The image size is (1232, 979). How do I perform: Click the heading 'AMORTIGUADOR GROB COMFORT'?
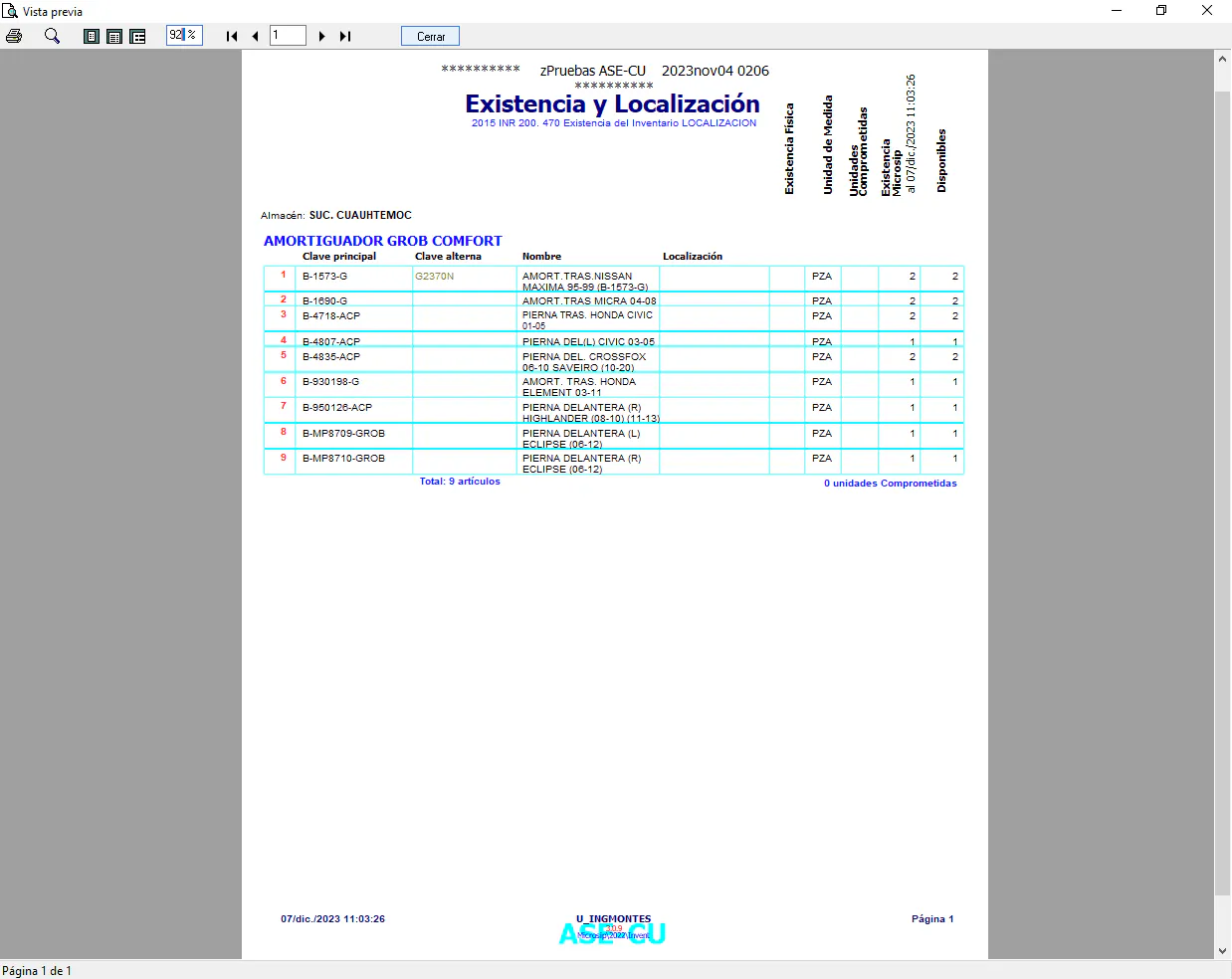tap(383, 241)
